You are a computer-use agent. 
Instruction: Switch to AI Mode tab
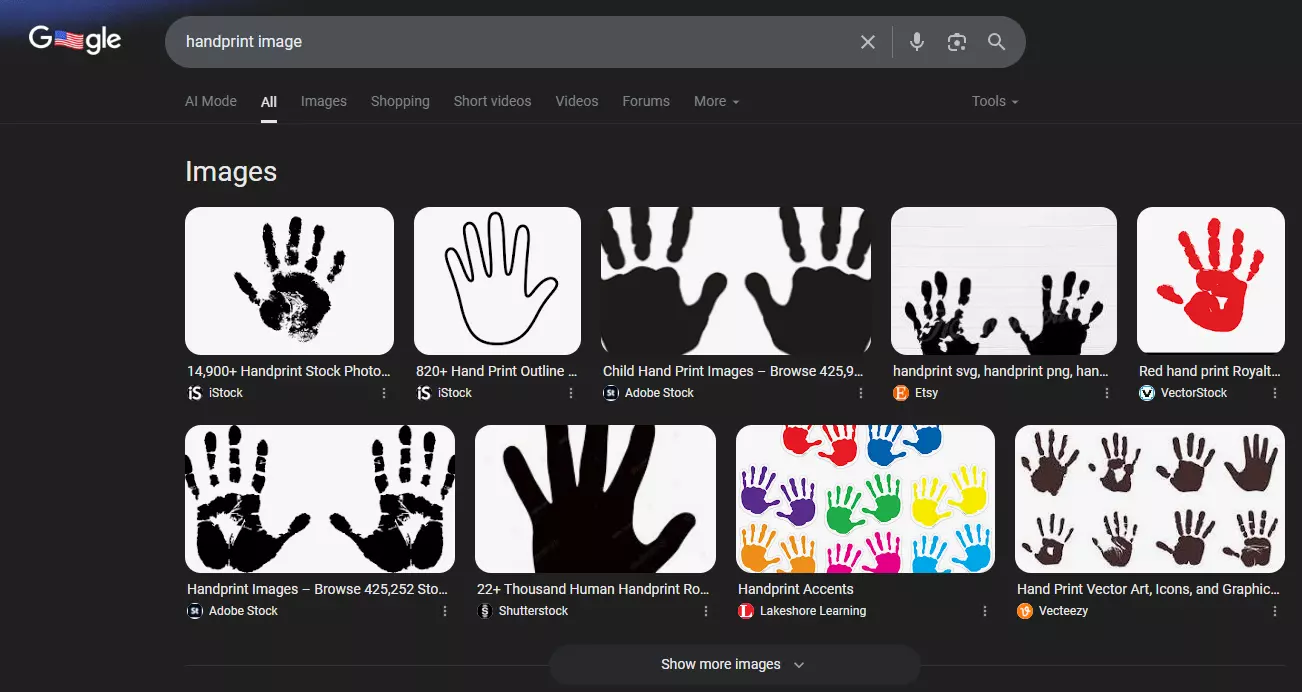(211, 101)
